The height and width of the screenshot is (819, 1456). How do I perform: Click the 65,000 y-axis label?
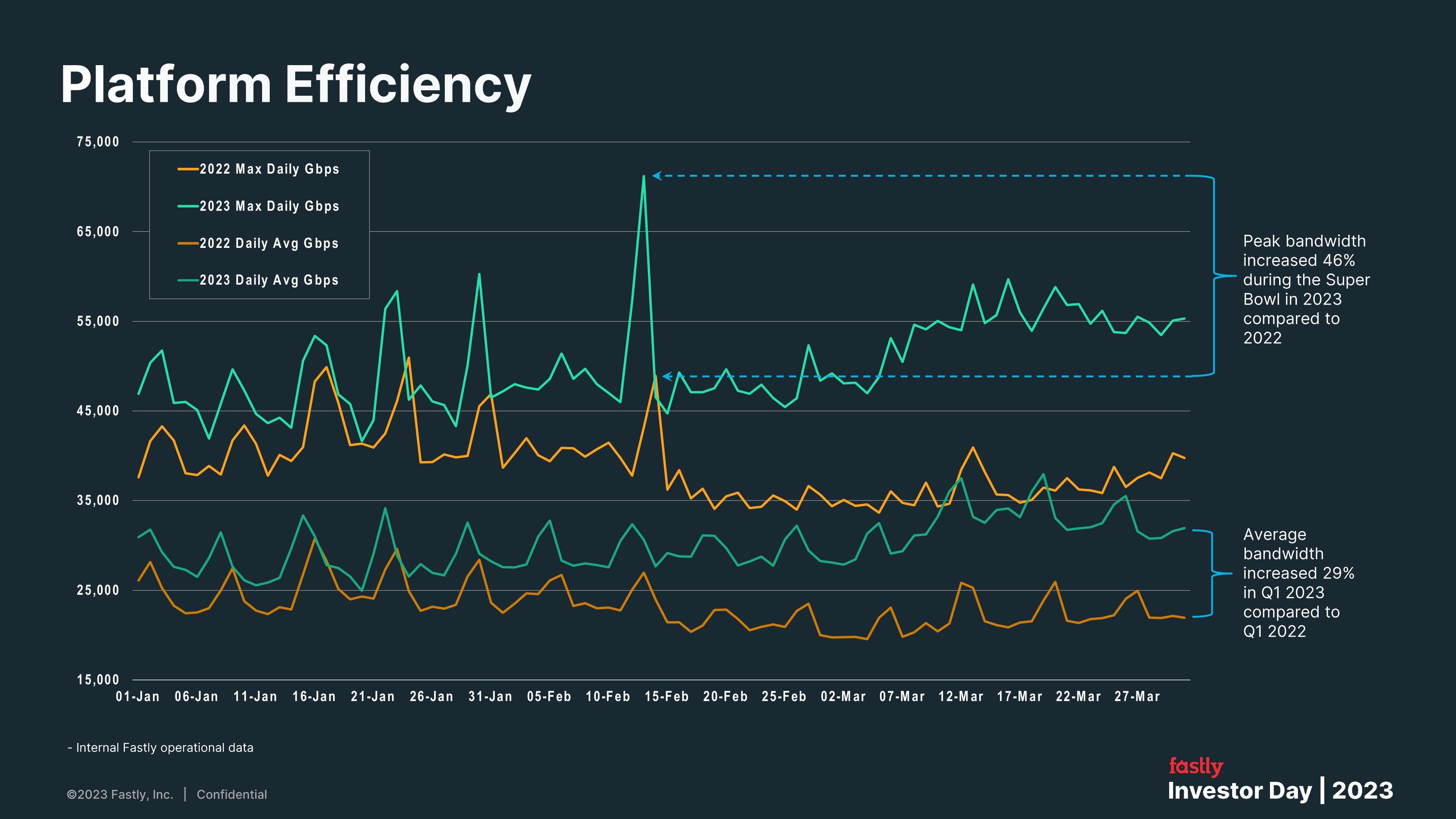point(98,232)
